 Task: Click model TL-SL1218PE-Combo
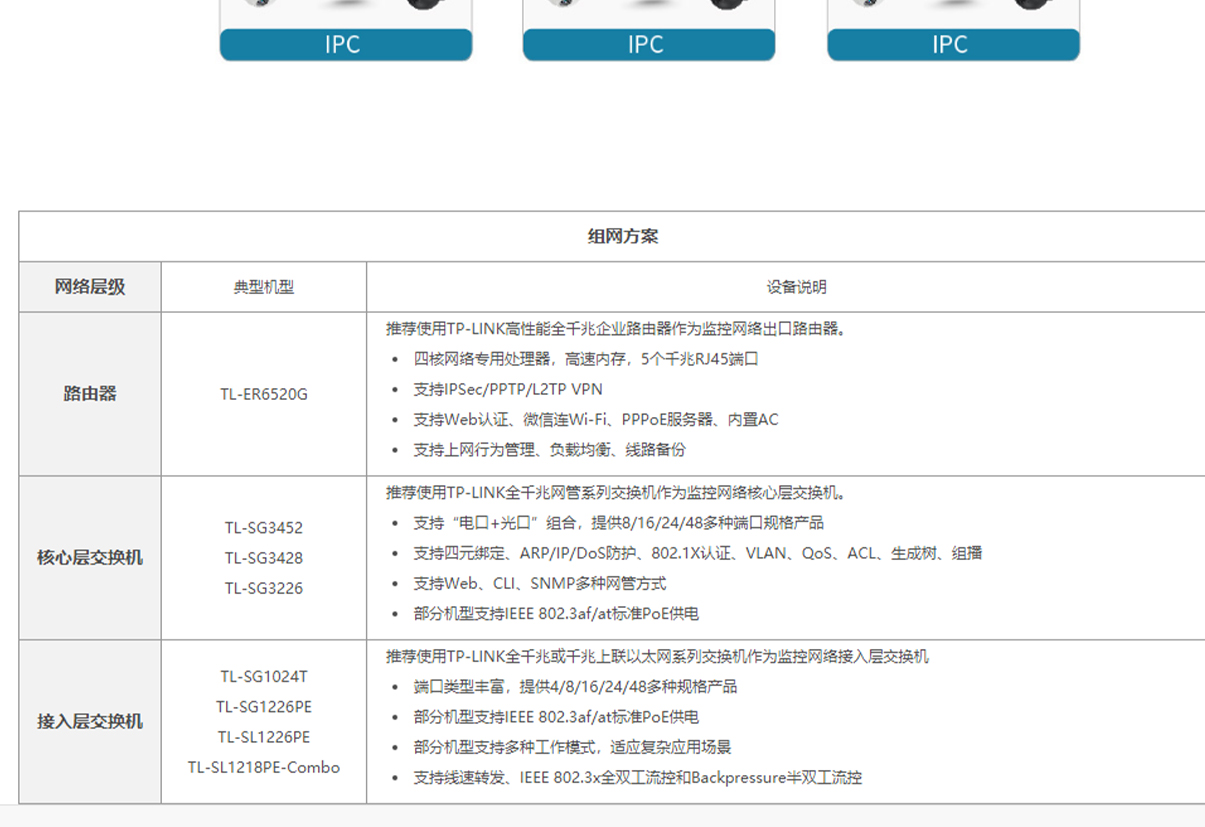264,768
